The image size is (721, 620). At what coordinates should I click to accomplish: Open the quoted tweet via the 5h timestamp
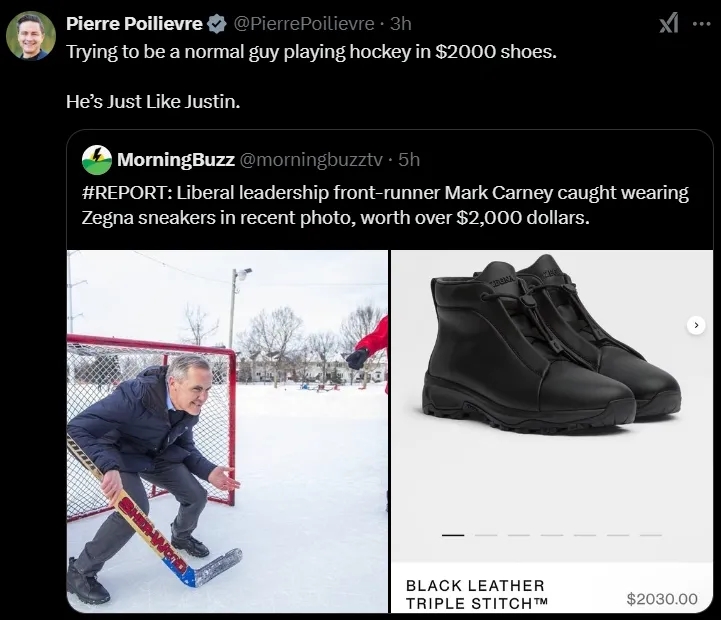click(x=408, y=159)
